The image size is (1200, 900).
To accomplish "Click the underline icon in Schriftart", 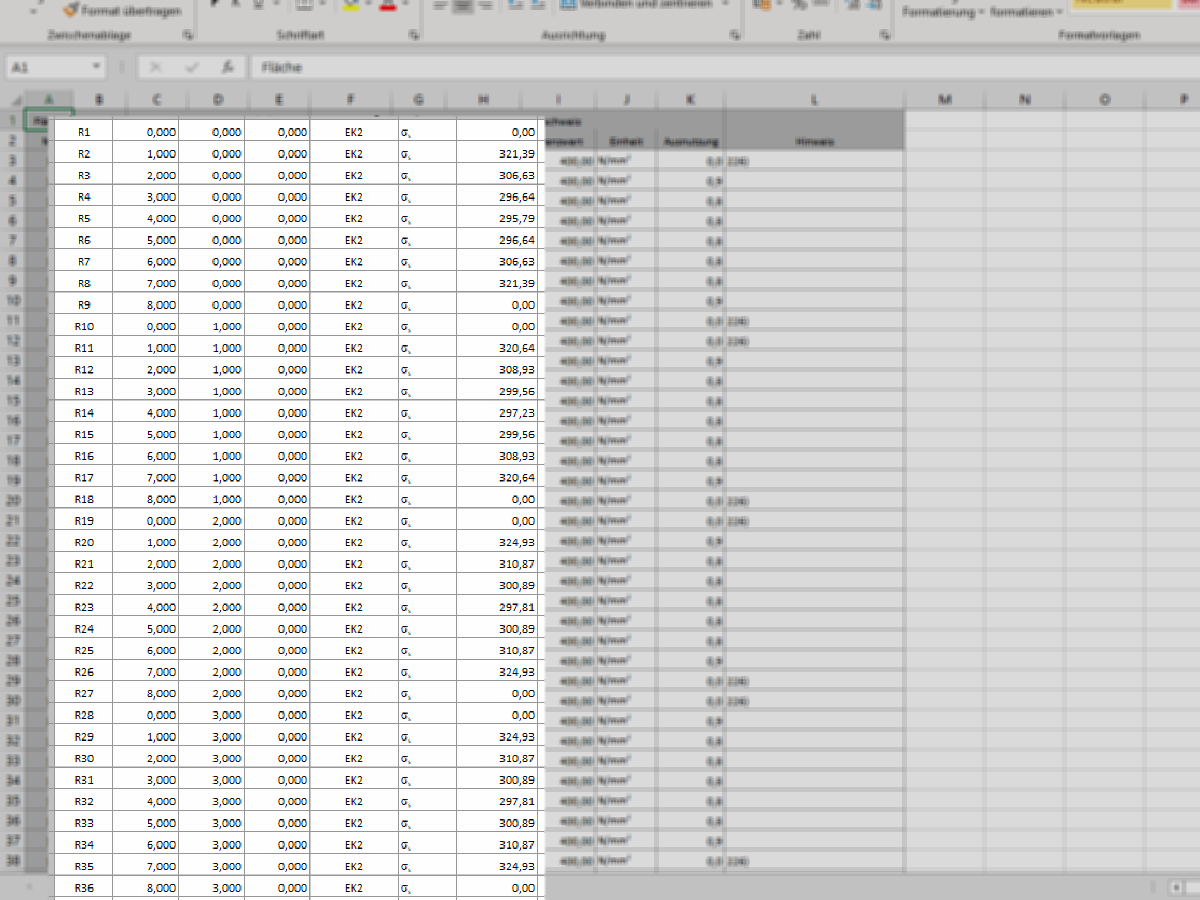I will pos(259,5).
